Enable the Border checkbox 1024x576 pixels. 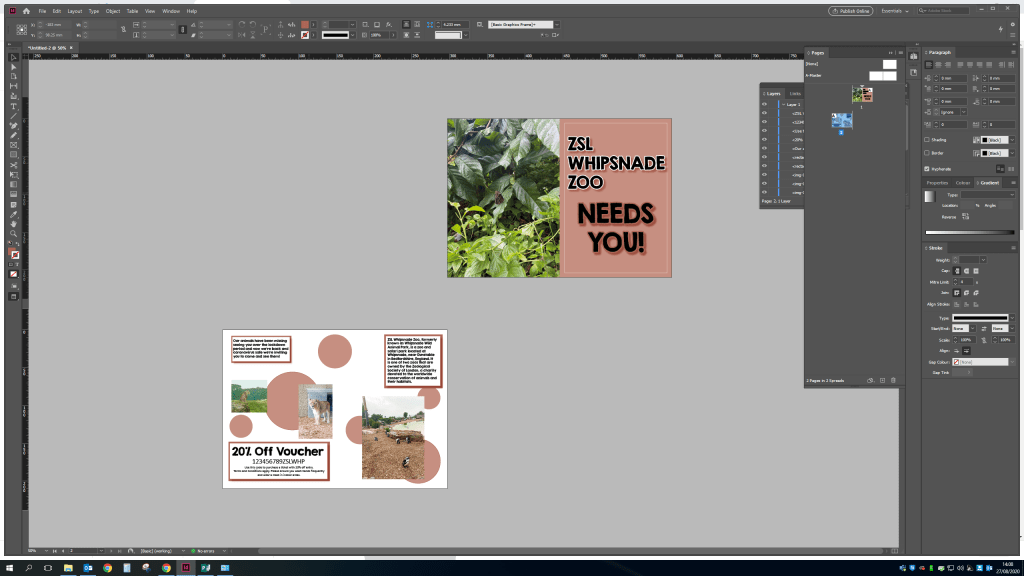[x=928, y=154]
